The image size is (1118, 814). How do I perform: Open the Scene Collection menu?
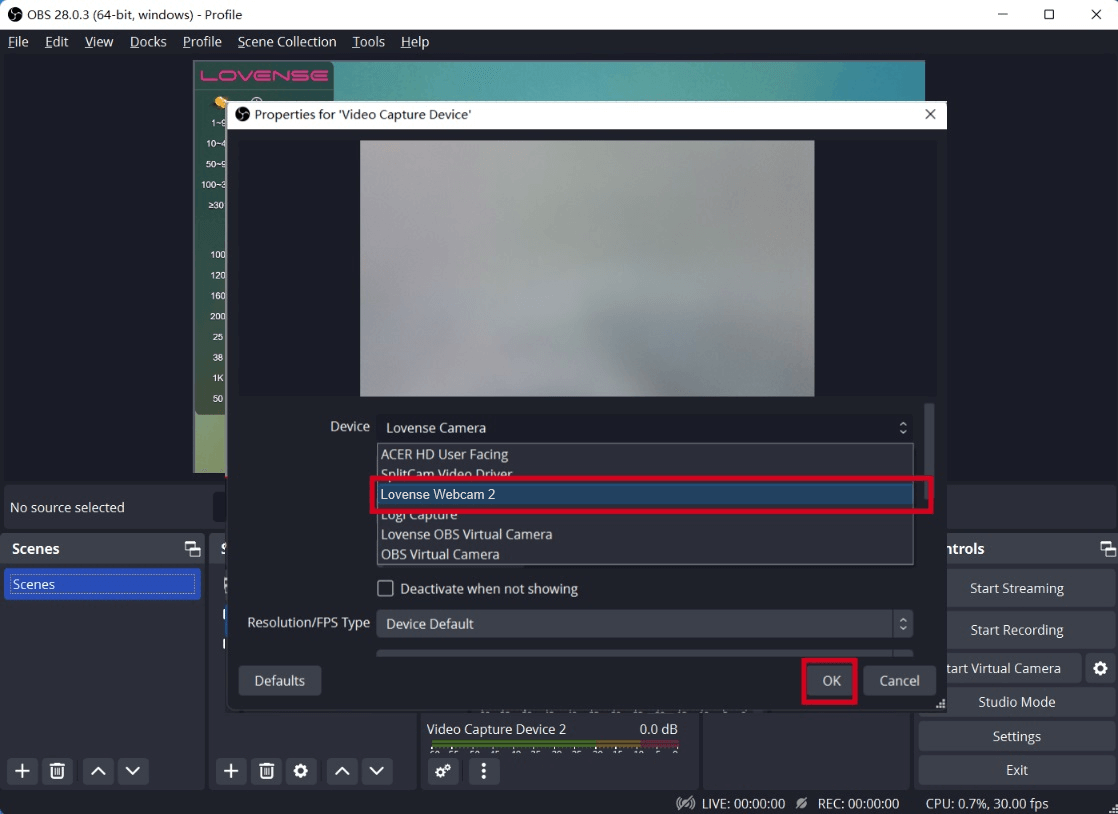pyautogui.click(x=286, y=42)
